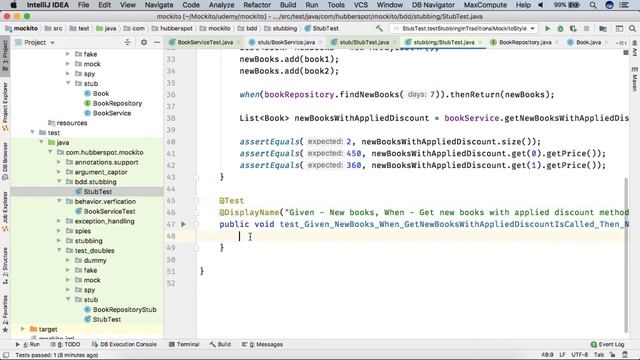Viewport: 640px width, 360px height.
Task: Open the Maven side tool window
Action: coord(635,80)
